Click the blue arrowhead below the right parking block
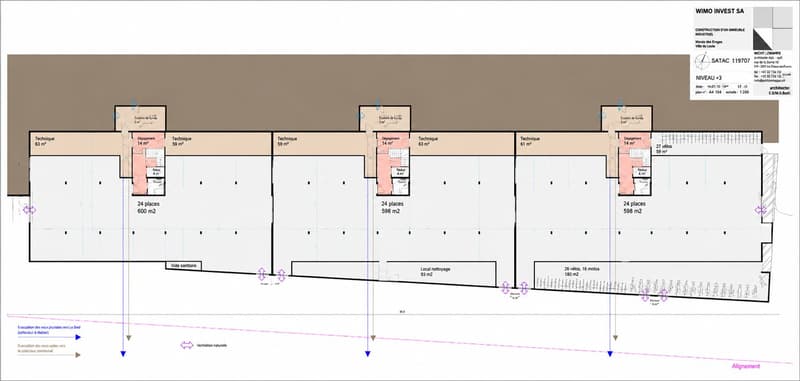Screen dimensions: 800x381 (610, 354)
